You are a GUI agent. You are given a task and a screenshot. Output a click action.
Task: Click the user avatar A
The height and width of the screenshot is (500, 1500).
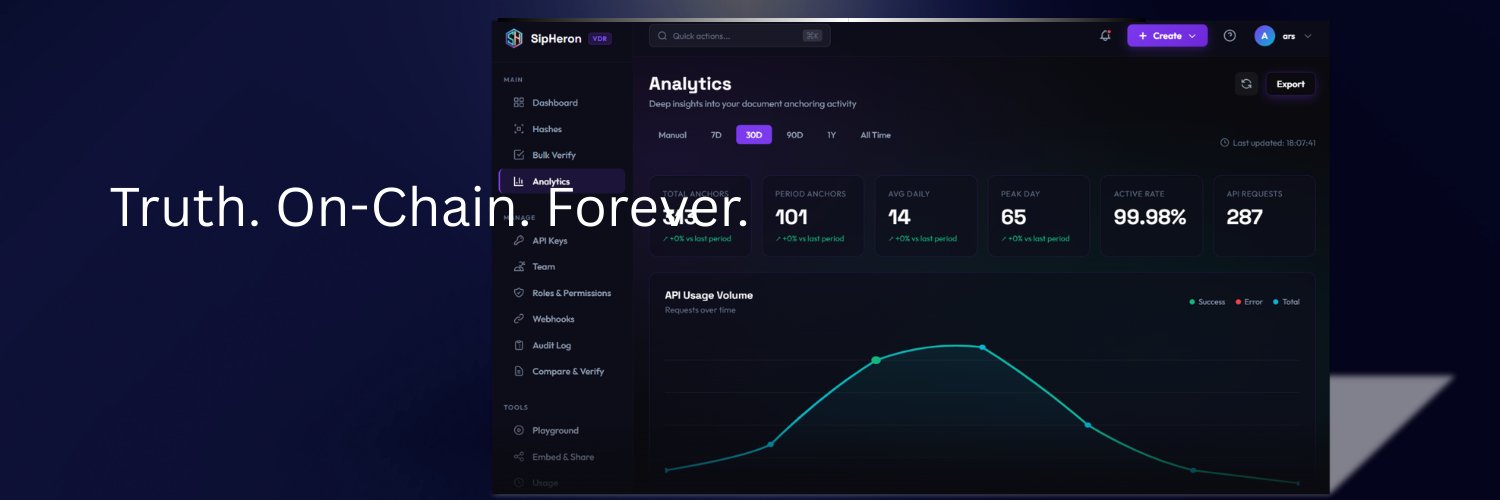click(x=1265, y=36)
